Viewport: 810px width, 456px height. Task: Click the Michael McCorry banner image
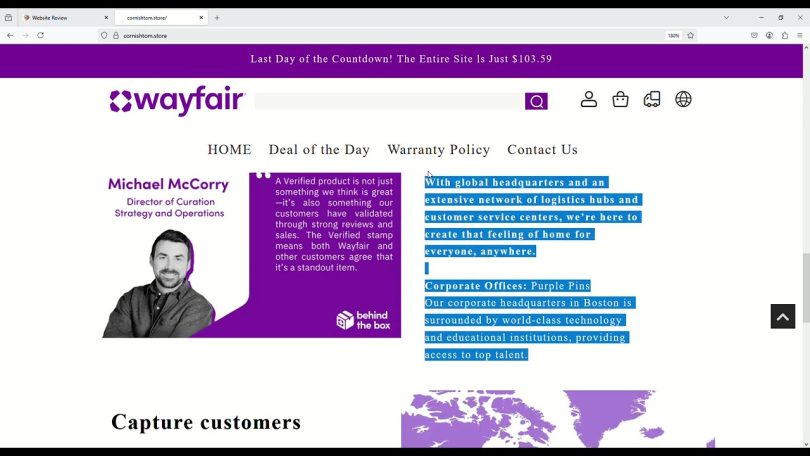(x=252, y=255)
